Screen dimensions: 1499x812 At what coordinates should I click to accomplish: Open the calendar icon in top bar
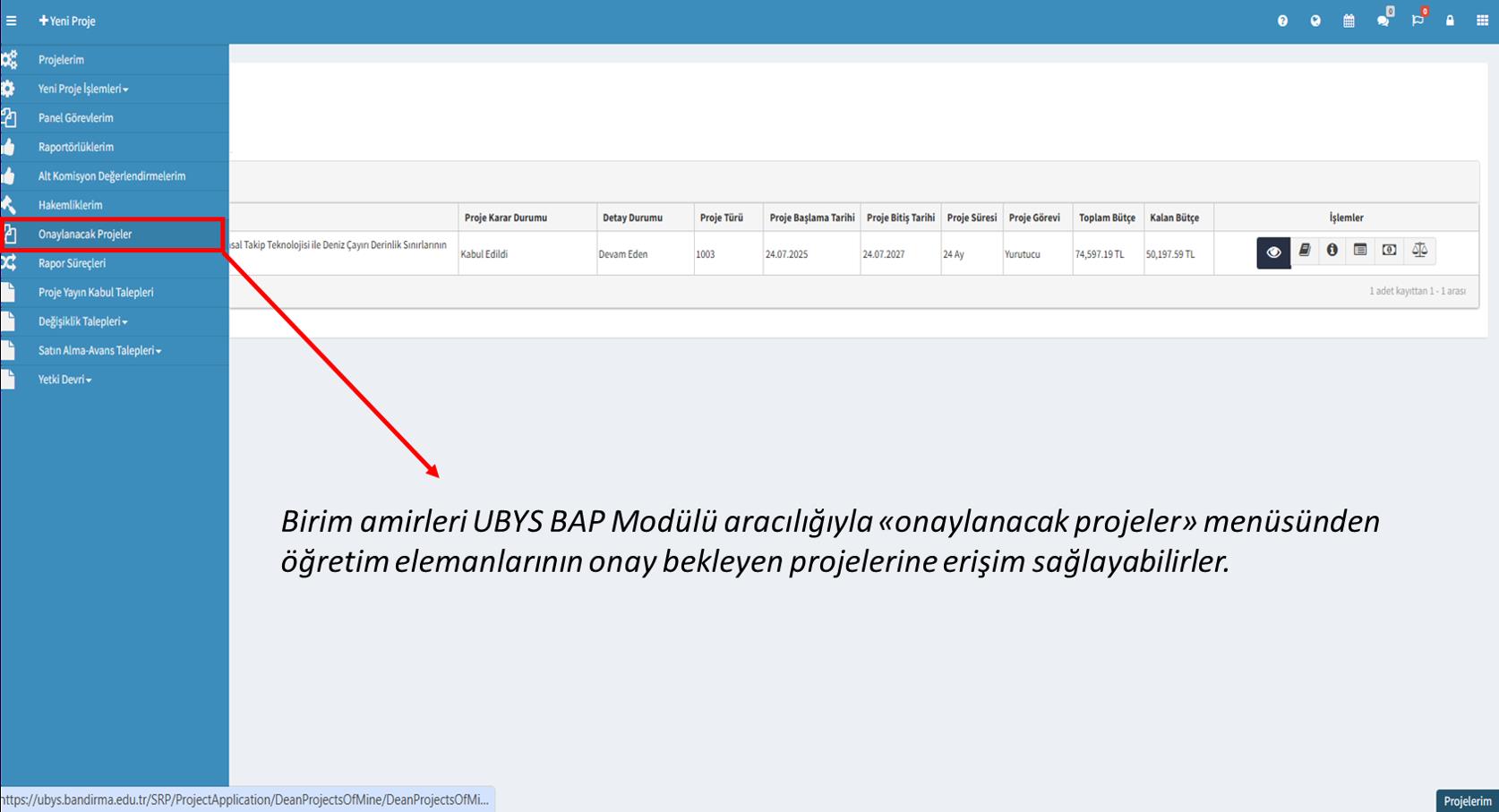pyautogui.click(x=1349, y=21)
